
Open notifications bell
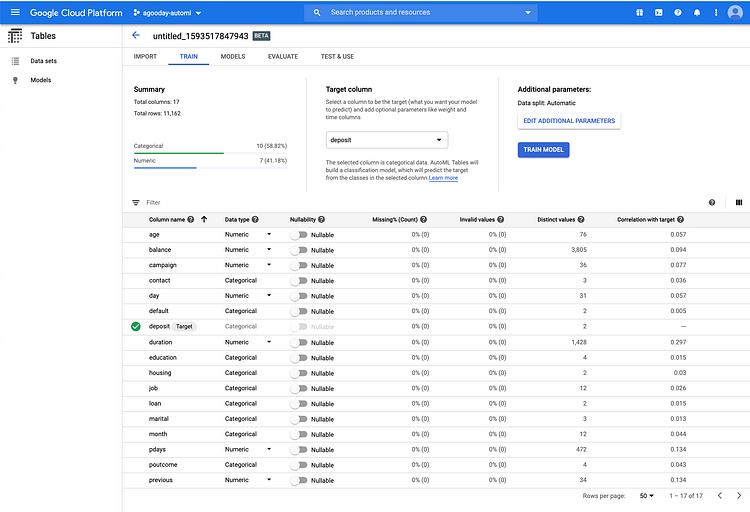pos(697,12)
